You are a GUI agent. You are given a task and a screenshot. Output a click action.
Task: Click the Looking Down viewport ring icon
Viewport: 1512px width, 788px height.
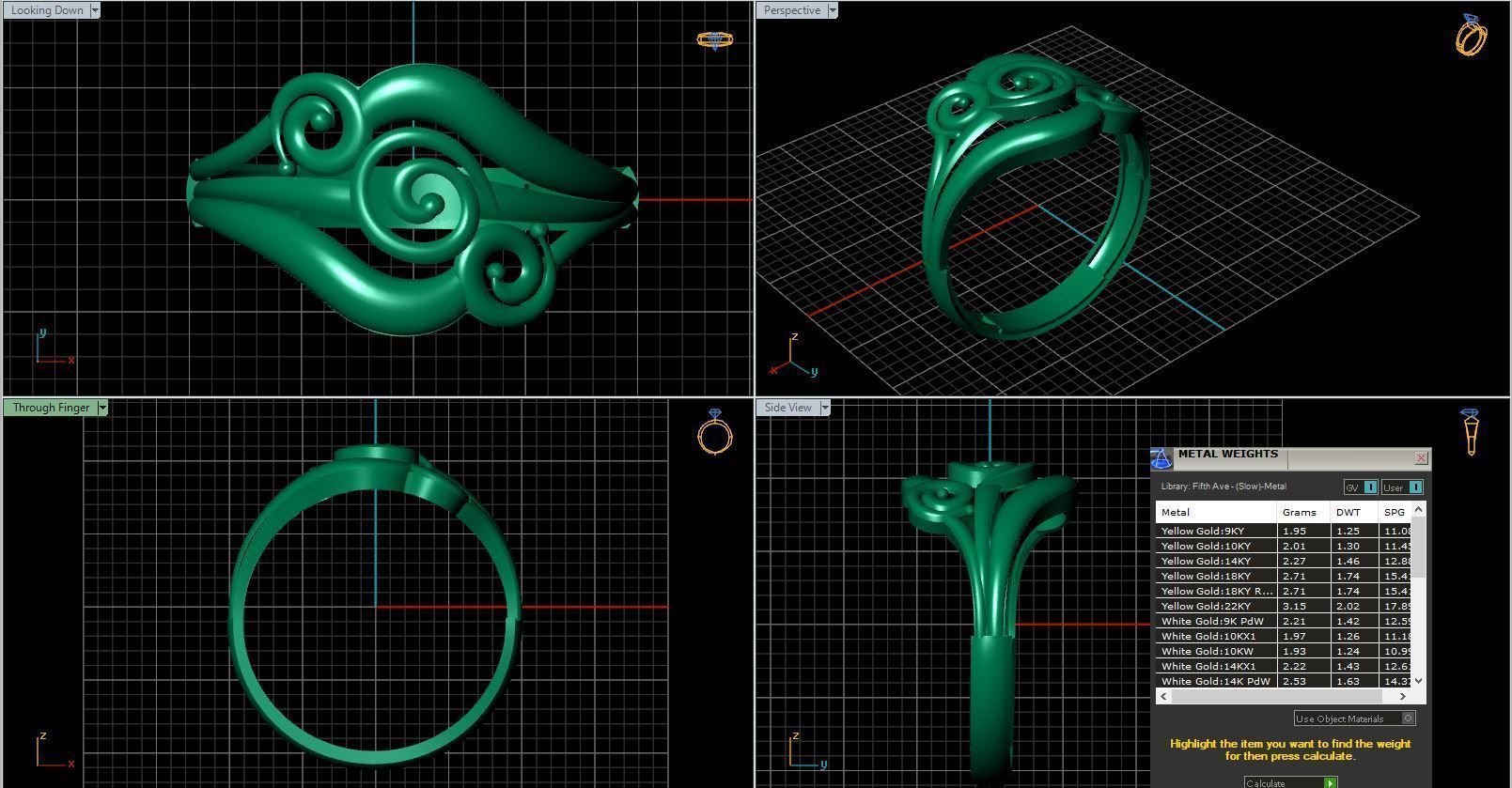pos(714,40)
